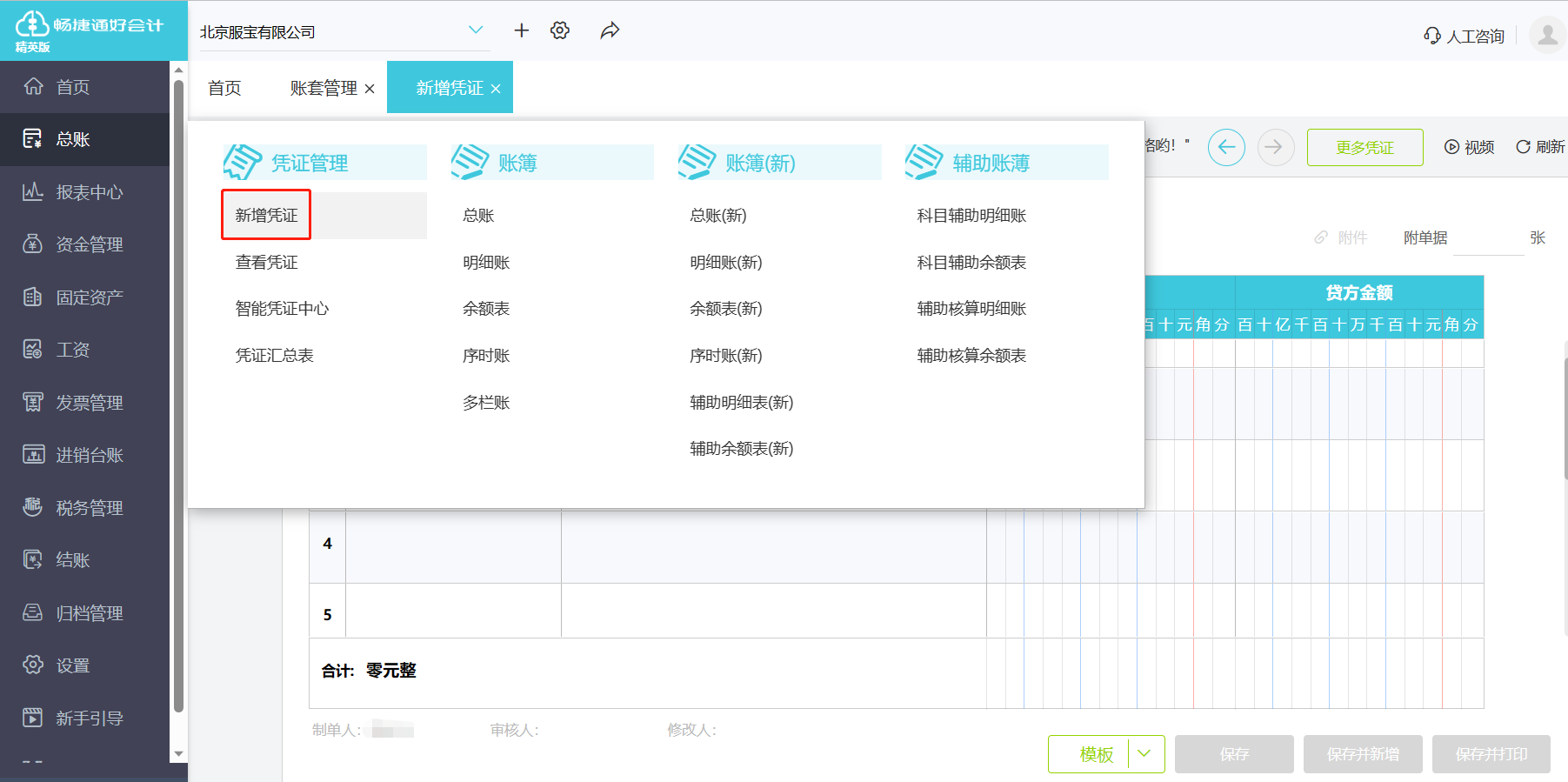This screenshot has width=1568, height=782.
Task: Click the sidebar scroll up arrow
Action: [178, 70]
